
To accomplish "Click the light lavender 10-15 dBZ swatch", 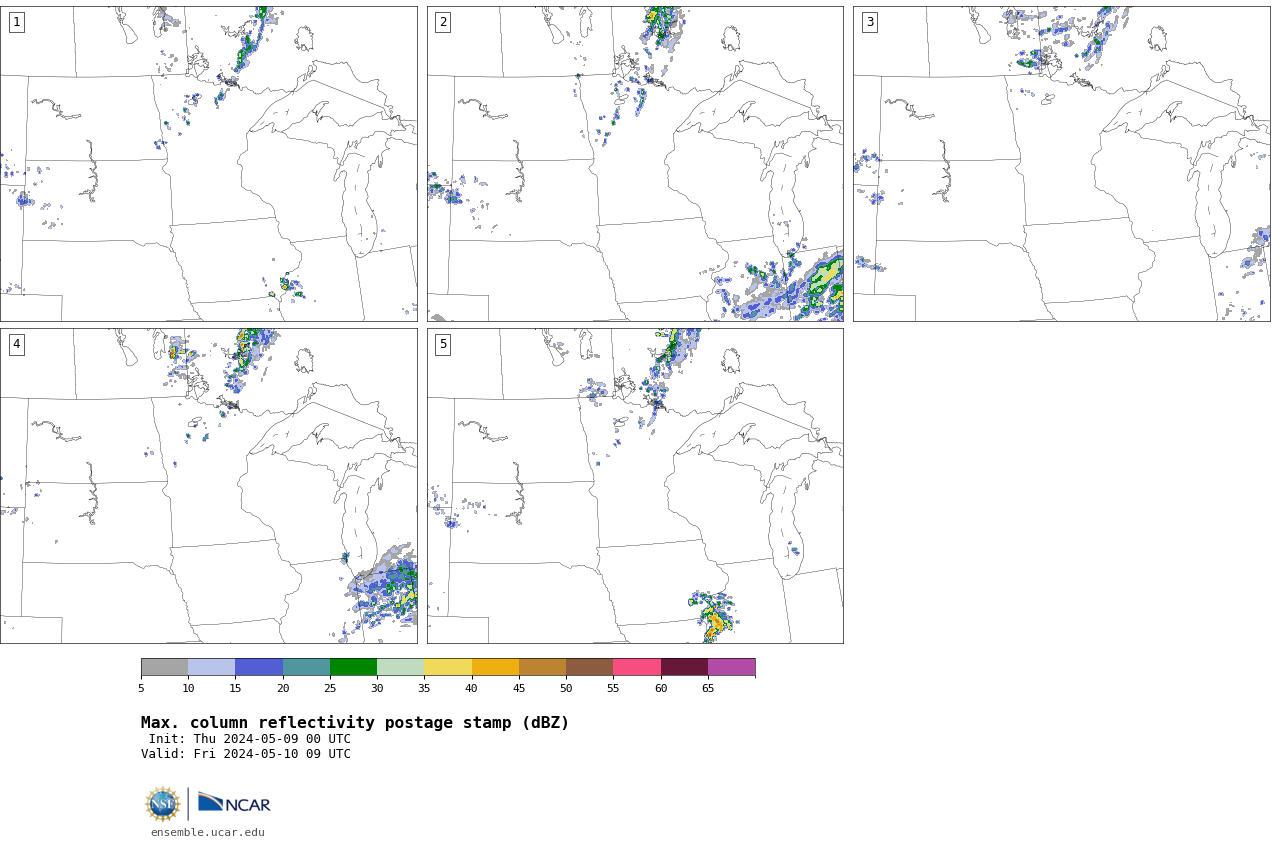I will pos(211,667).
